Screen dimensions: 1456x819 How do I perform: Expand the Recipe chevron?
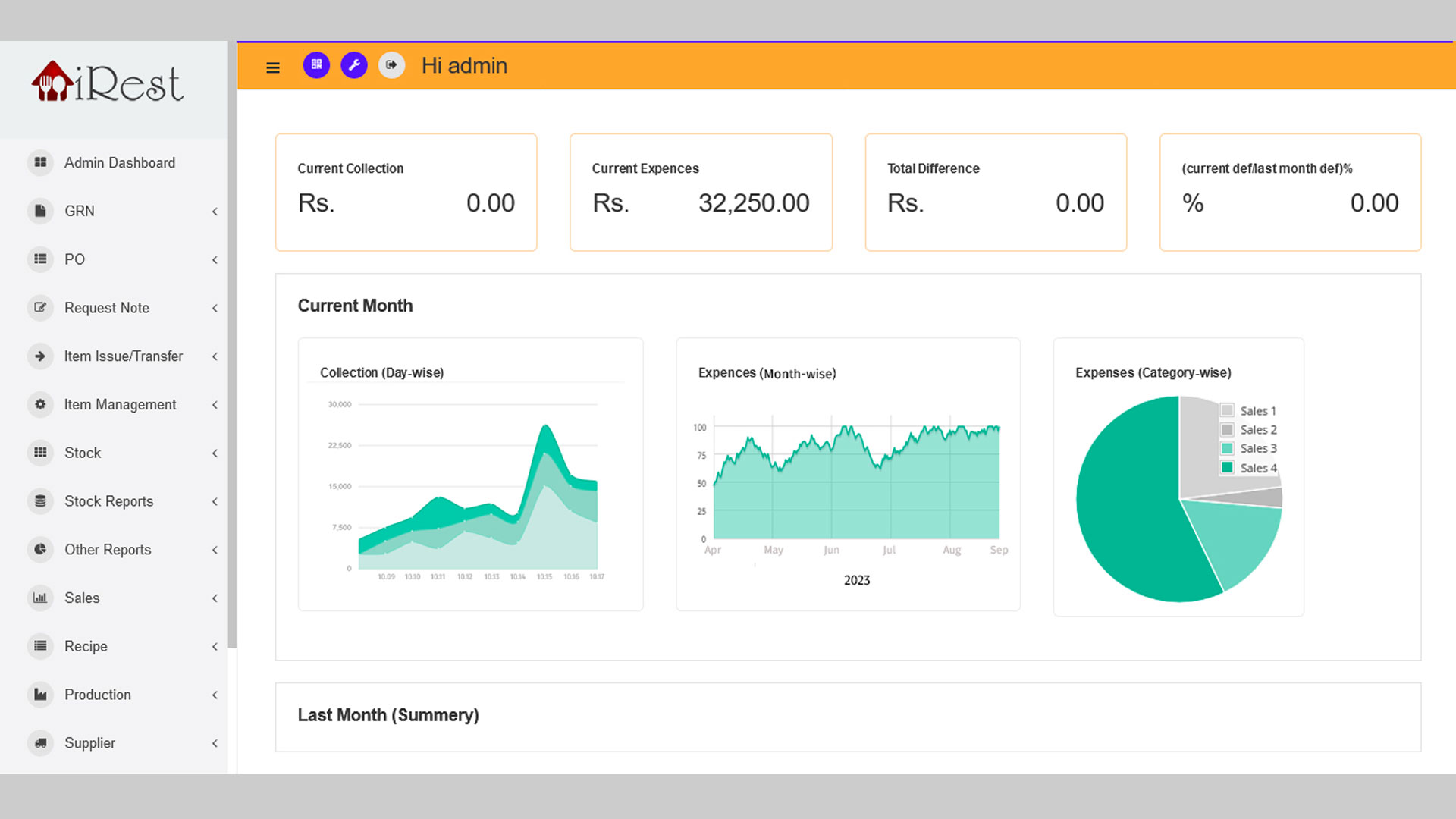click(x=215, y=647)
